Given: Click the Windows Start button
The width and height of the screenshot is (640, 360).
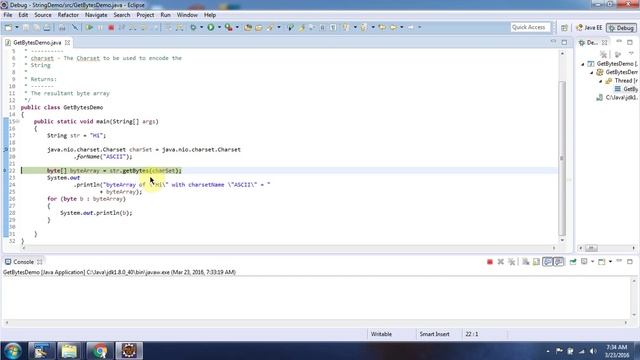Looking at the screenshot, I should click(12, 351).
